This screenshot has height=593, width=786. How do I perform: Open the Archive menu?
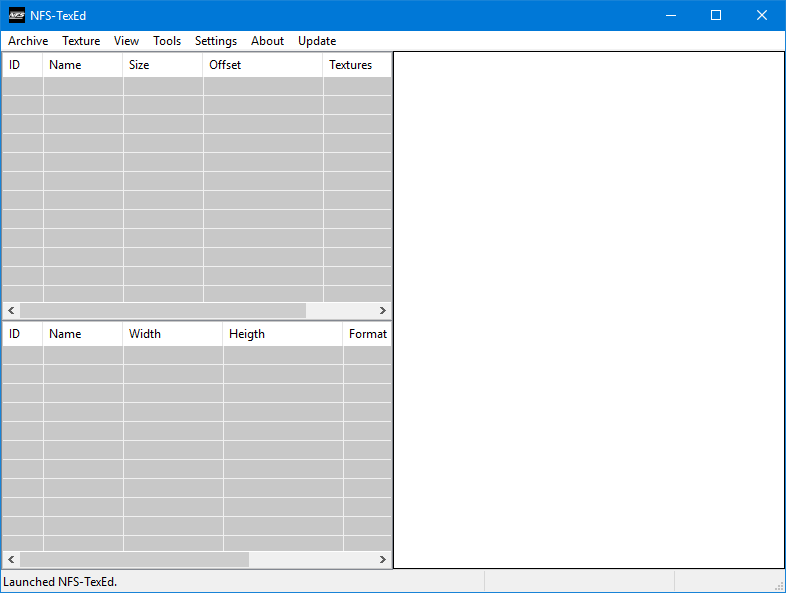coord(28,41)
